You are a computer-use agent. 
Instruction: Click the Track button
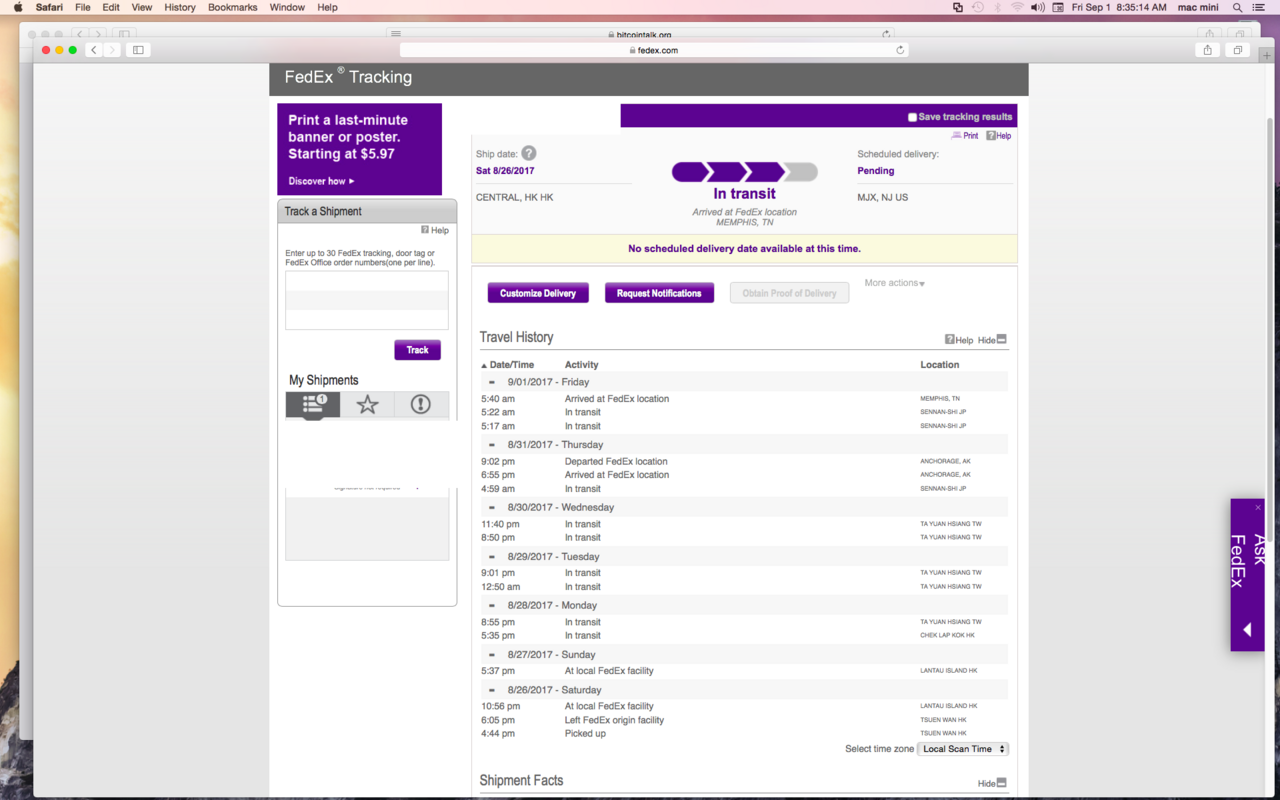pyautogui.click(x=417, y=350)
